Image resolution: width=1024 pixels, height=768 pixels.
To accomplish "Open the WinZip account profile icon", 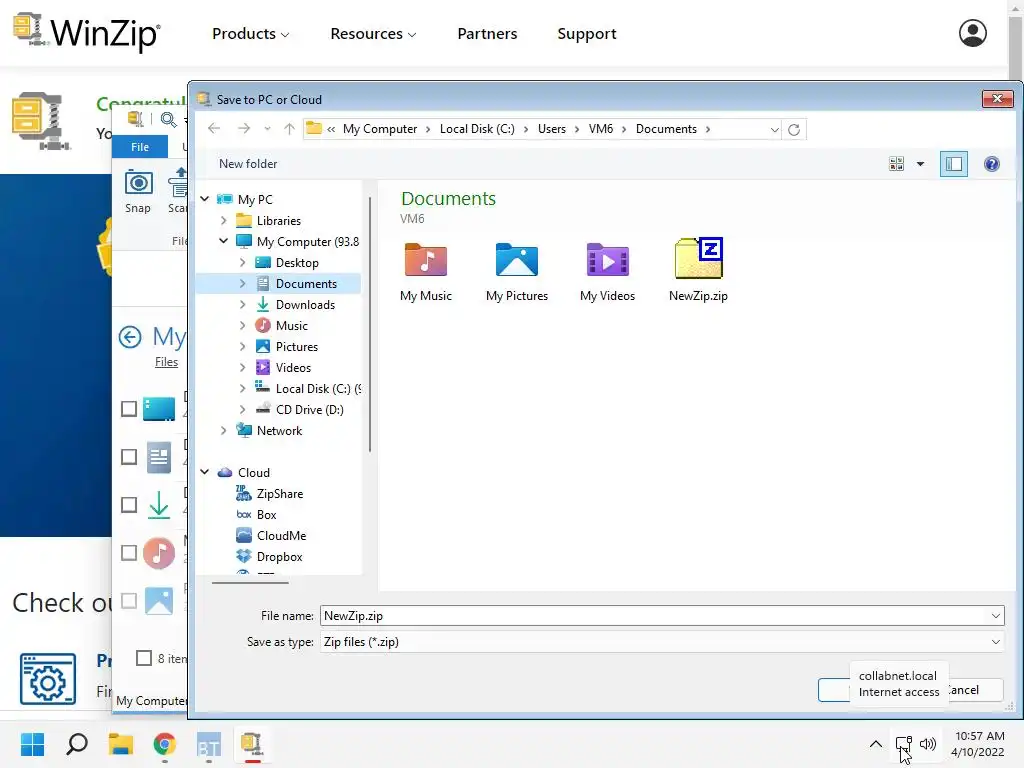I will tap(972, 33).
